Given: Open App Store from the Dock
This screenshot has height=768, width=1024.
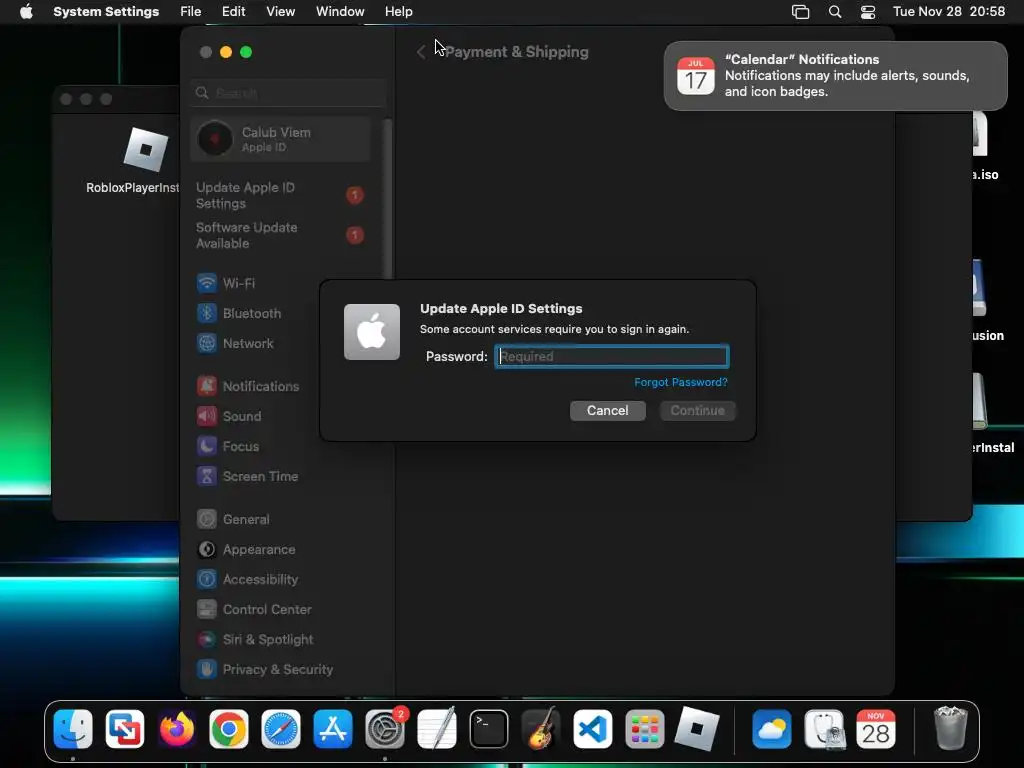Looking at the screenshot, I should (x=332, y=729).
